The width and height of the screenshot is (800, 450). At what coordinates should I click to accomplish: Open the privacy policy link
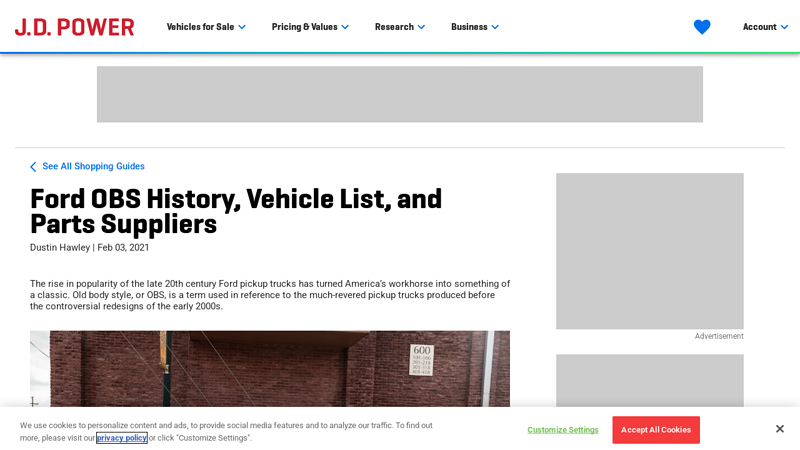[121, 438]
